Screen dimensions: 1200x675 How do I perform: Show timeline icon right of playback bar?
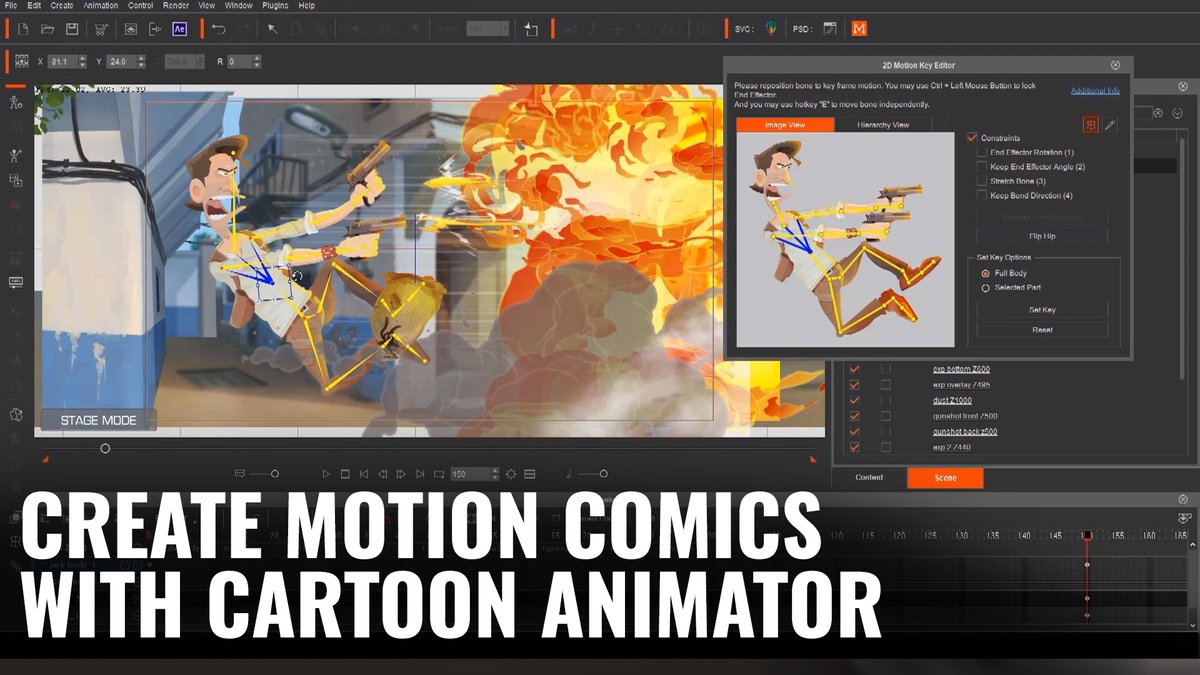tap(530, 474)
